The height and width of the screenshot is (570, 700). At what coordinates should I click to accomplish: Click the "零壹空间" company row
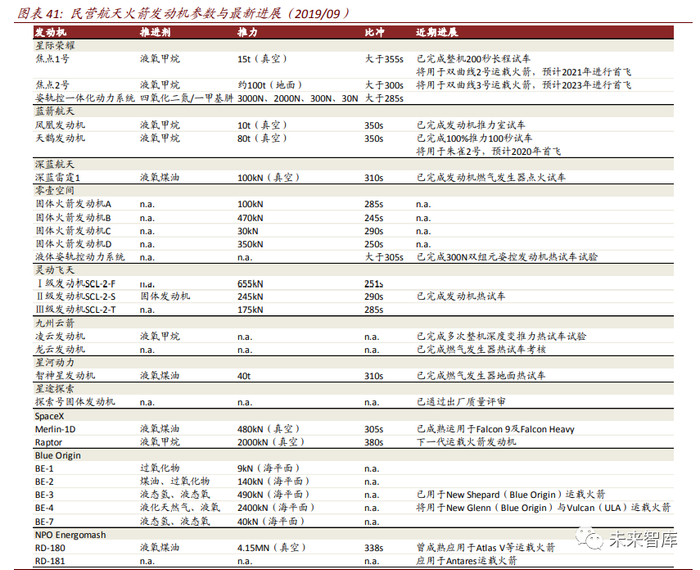pyautogui.click(x=354, y=191)
